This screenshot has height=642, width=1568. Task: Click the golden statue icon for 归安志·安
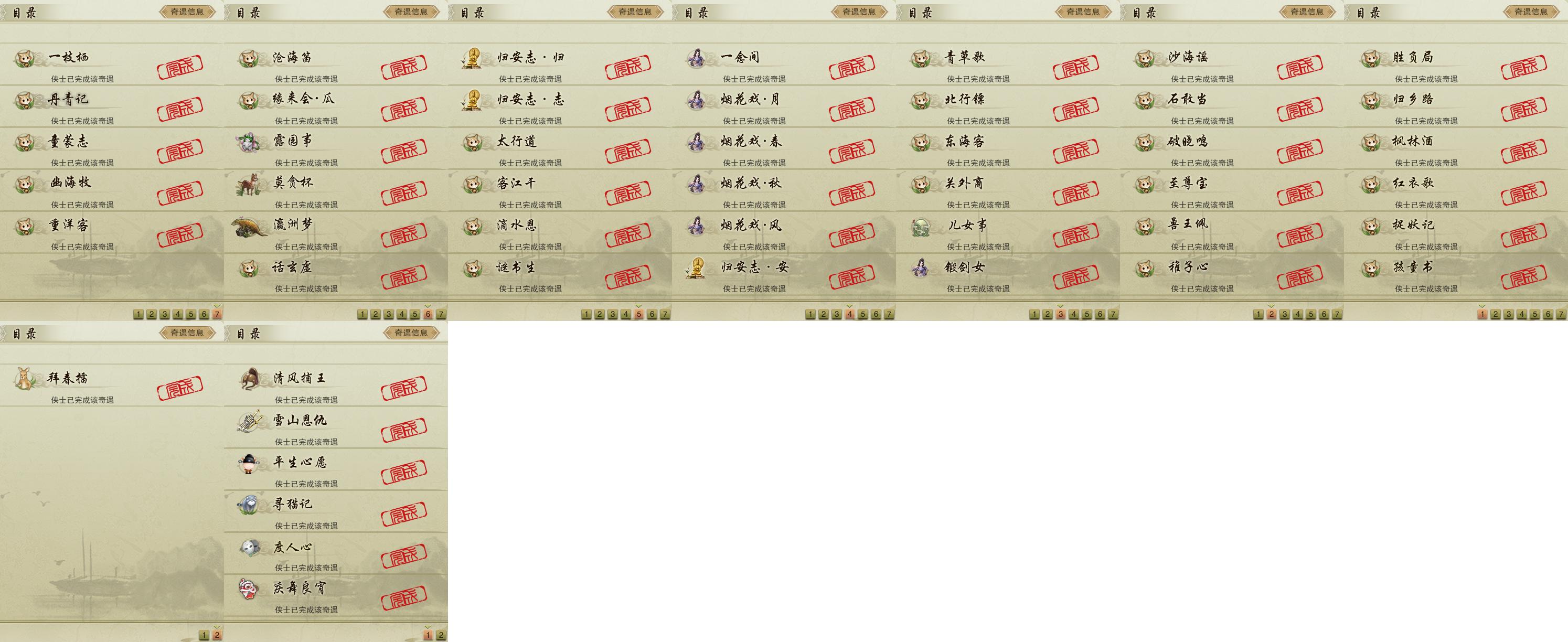[x=696, y=267]
